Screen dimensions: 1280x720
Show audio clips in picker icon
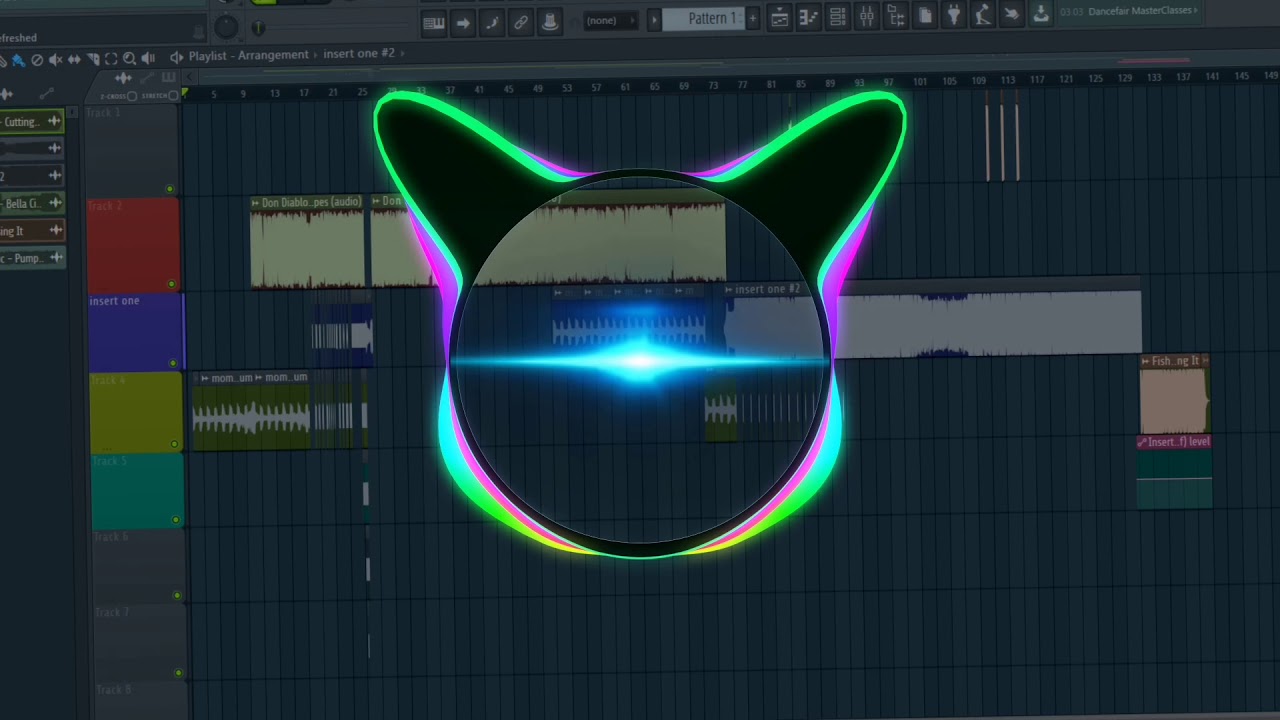123,78
